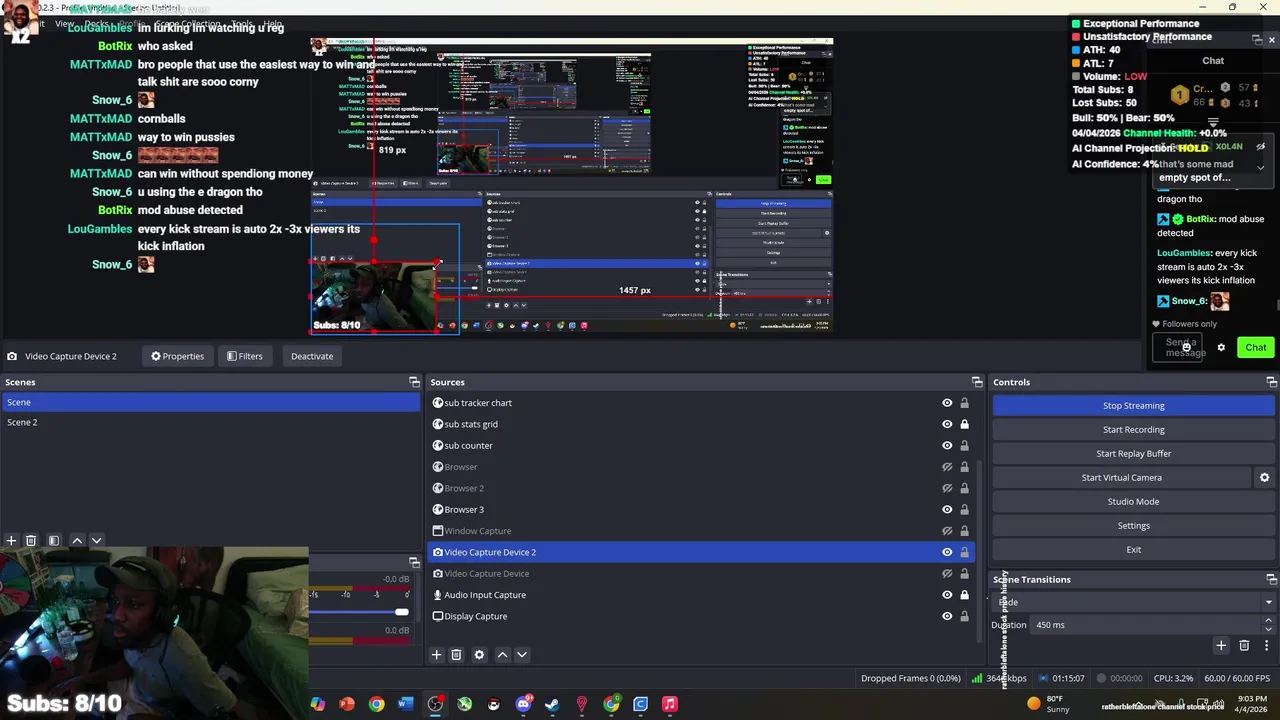Add a scene transition with plus icon
Image resolution: width=1280 pixels, height=720 pixels.
[1221, 646]
